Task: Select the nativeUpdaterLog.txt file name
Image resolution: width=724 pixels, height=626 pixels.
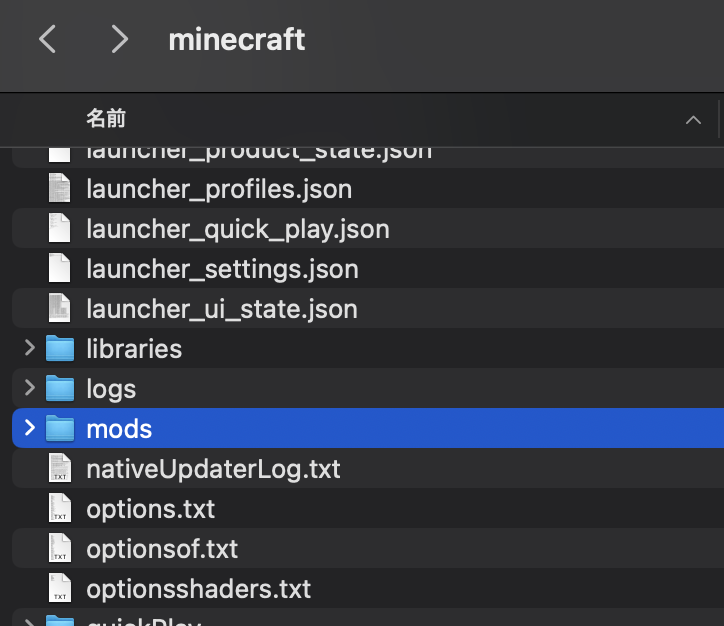Action: (213, 469)
